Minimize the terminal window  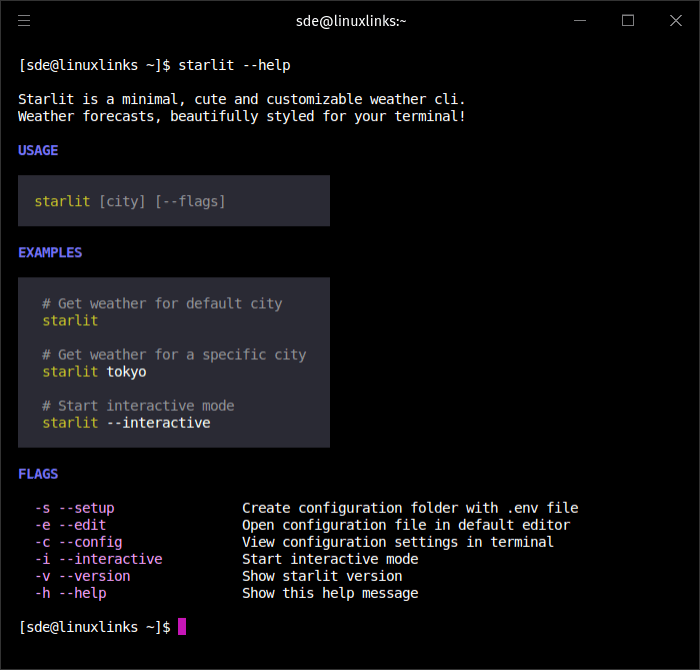pyautogui.click(x=580, y=20)
